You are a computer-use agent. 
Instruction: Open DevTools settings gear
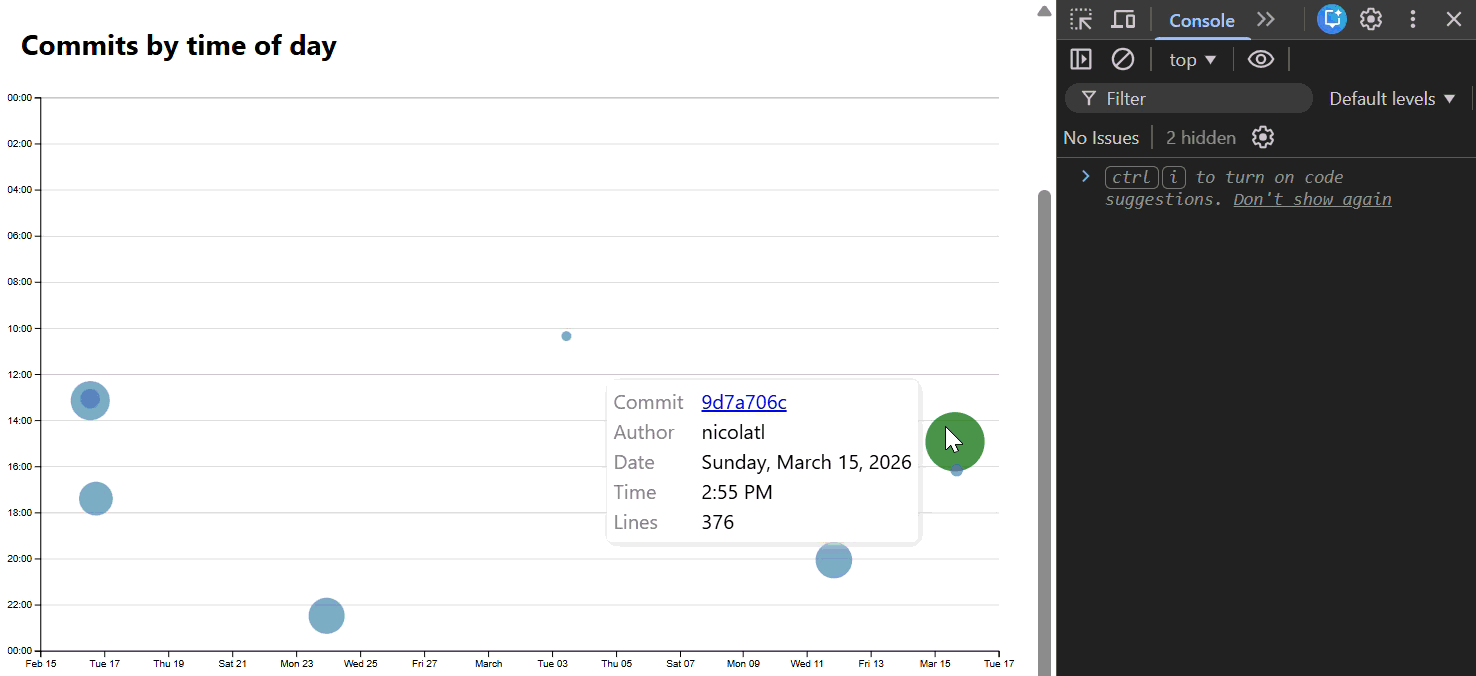(x=1371, y=19)
